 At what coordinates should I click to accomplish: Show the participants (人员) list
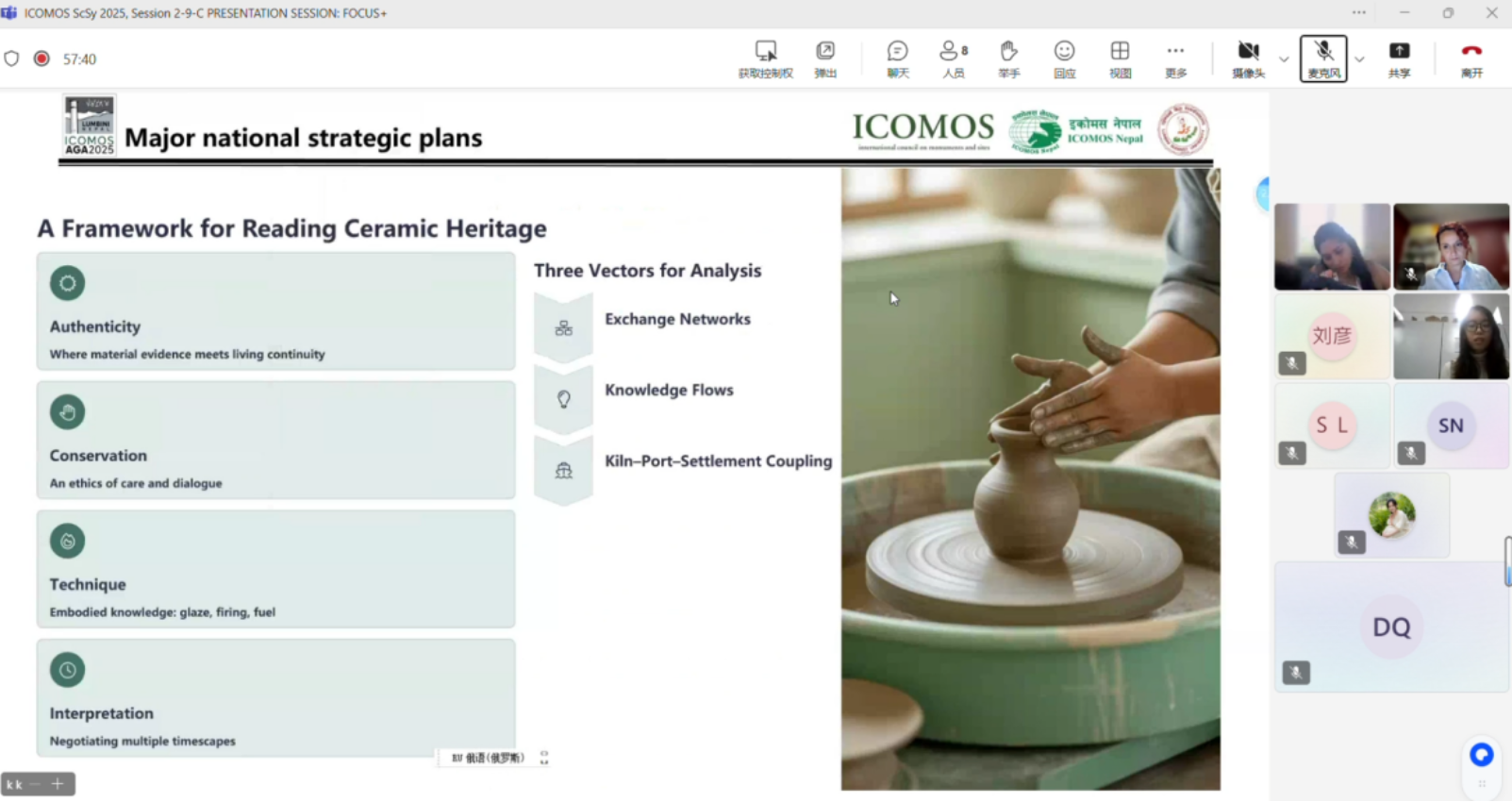point(953,58)
